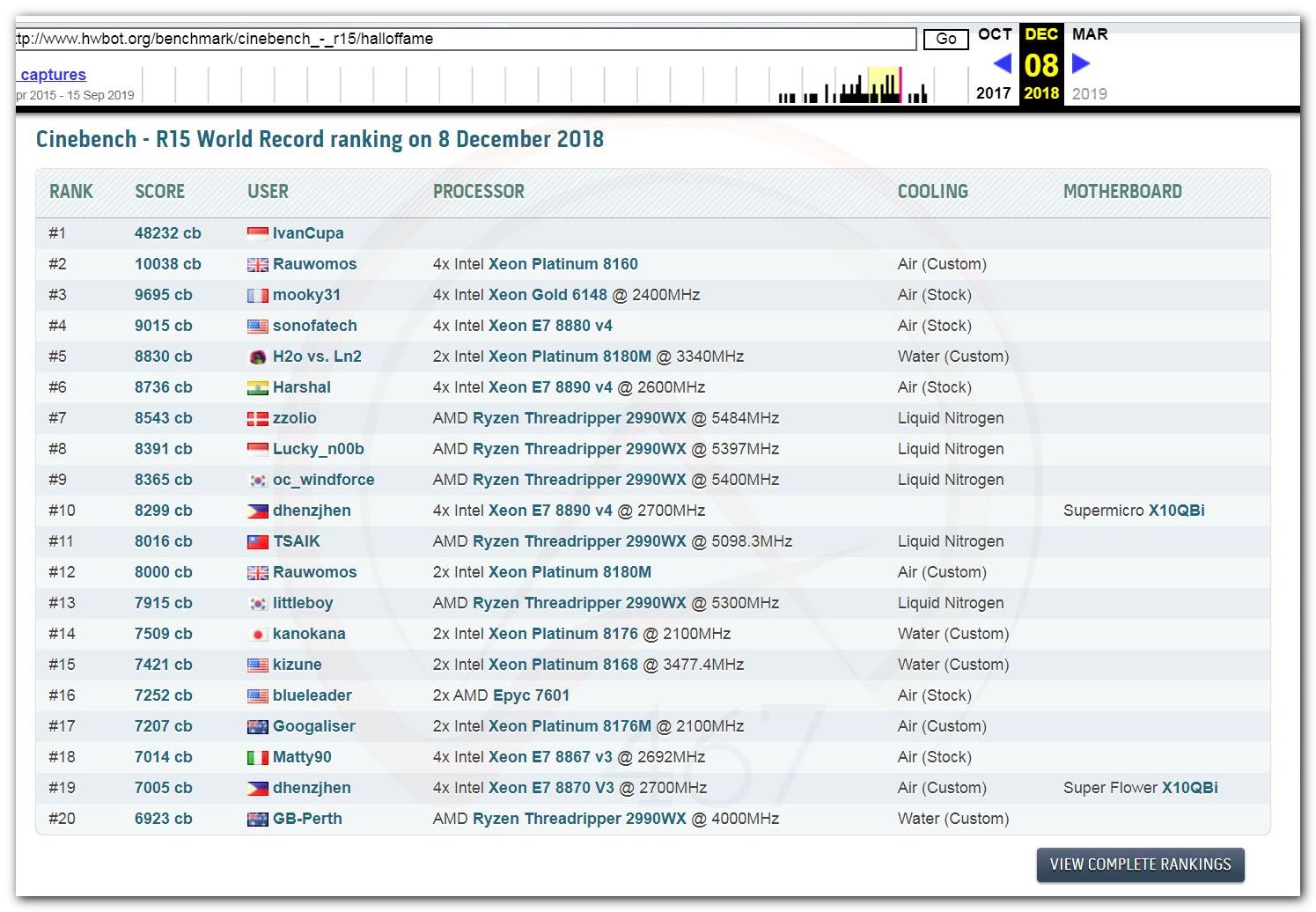Viewport: 1316px width, 912px height.
Task: Click the avatar icon beside H2o vs. Ln2
Action: coord(257,357)
